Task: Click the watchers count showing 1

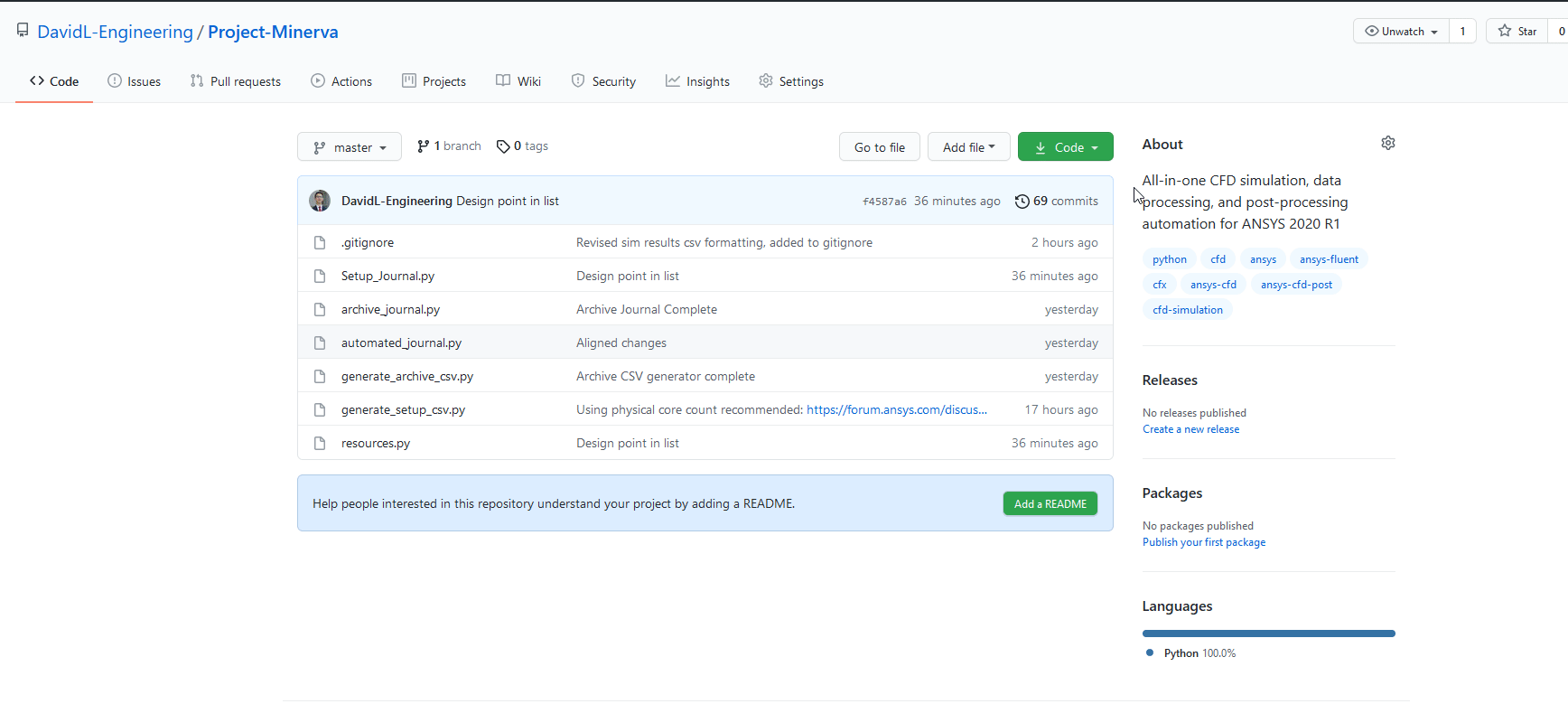Action: pos(1462,31)
